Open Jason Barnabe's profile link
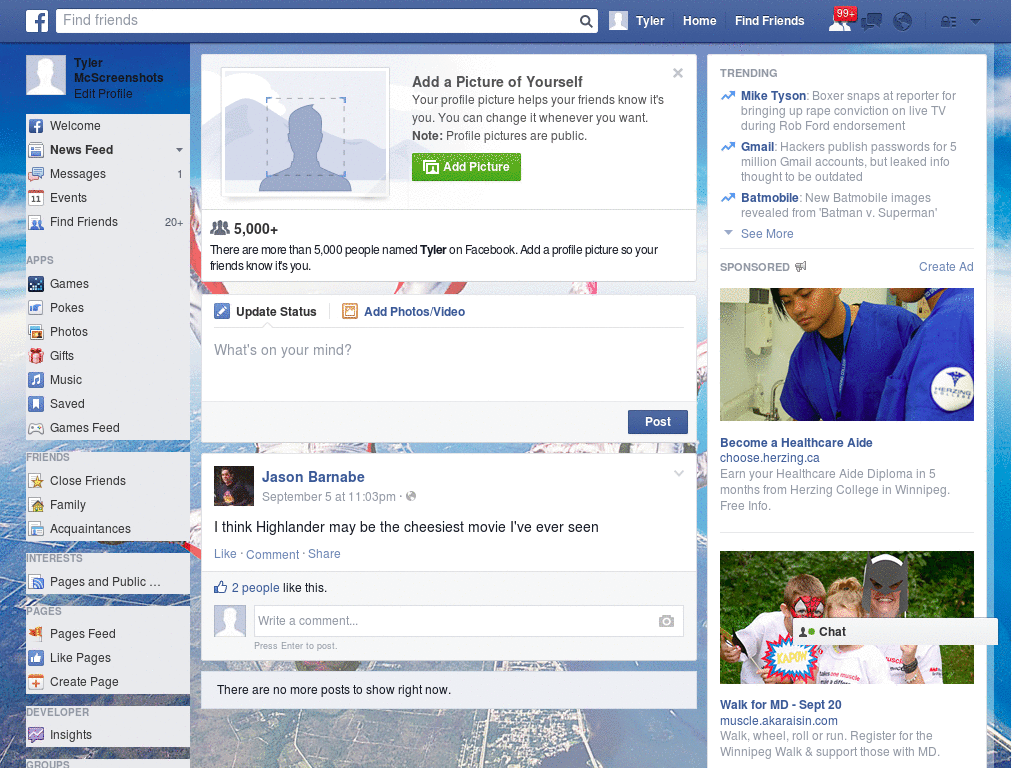This screenshot has height=768, width=1024. pyautogui.click(x=313, y=477)
